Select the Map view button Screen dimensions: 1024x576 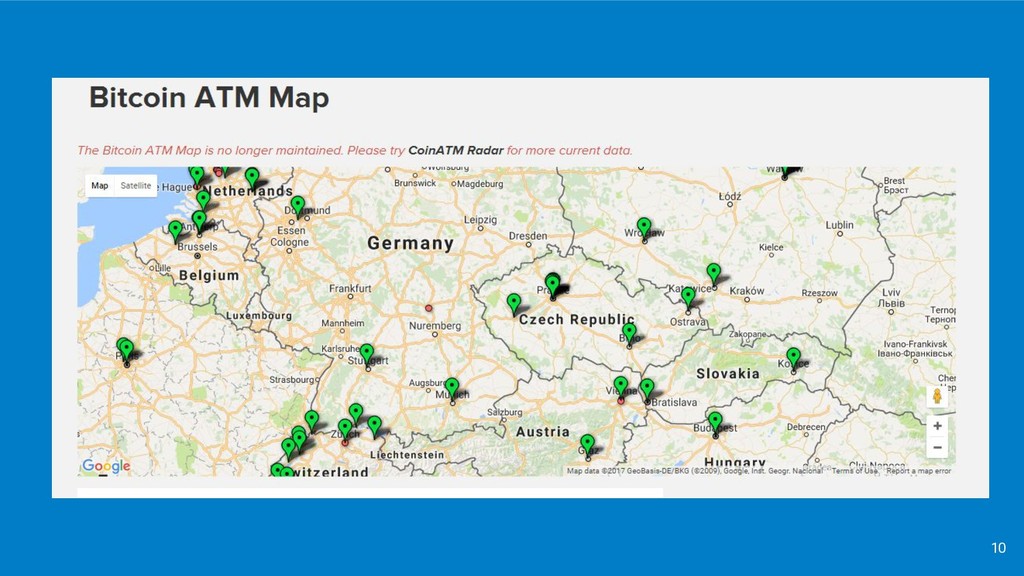100,185
